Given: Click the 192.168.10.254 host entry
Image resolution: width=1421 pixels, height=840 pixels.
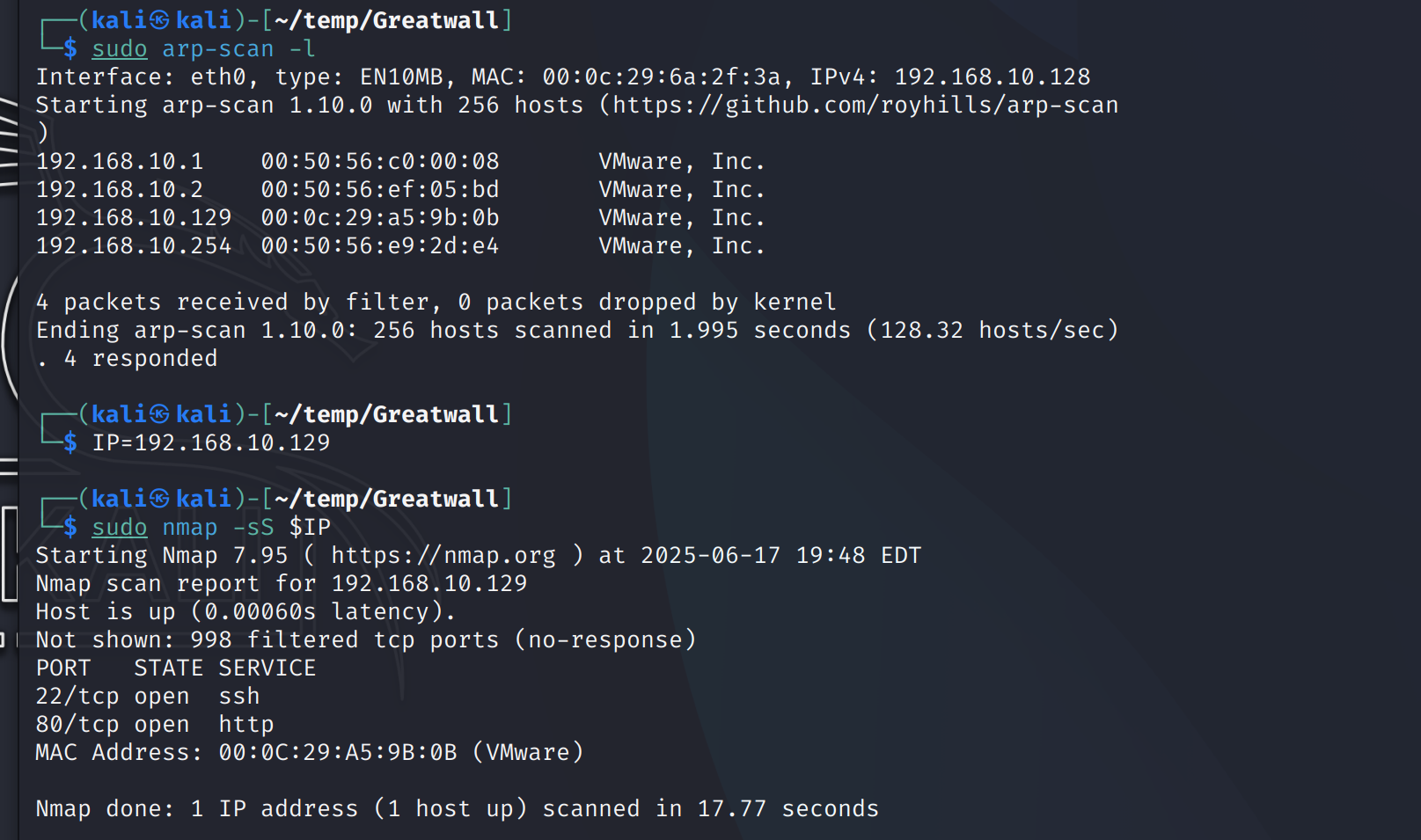Looking at the screenshot, I should click(x=134, y=246).
